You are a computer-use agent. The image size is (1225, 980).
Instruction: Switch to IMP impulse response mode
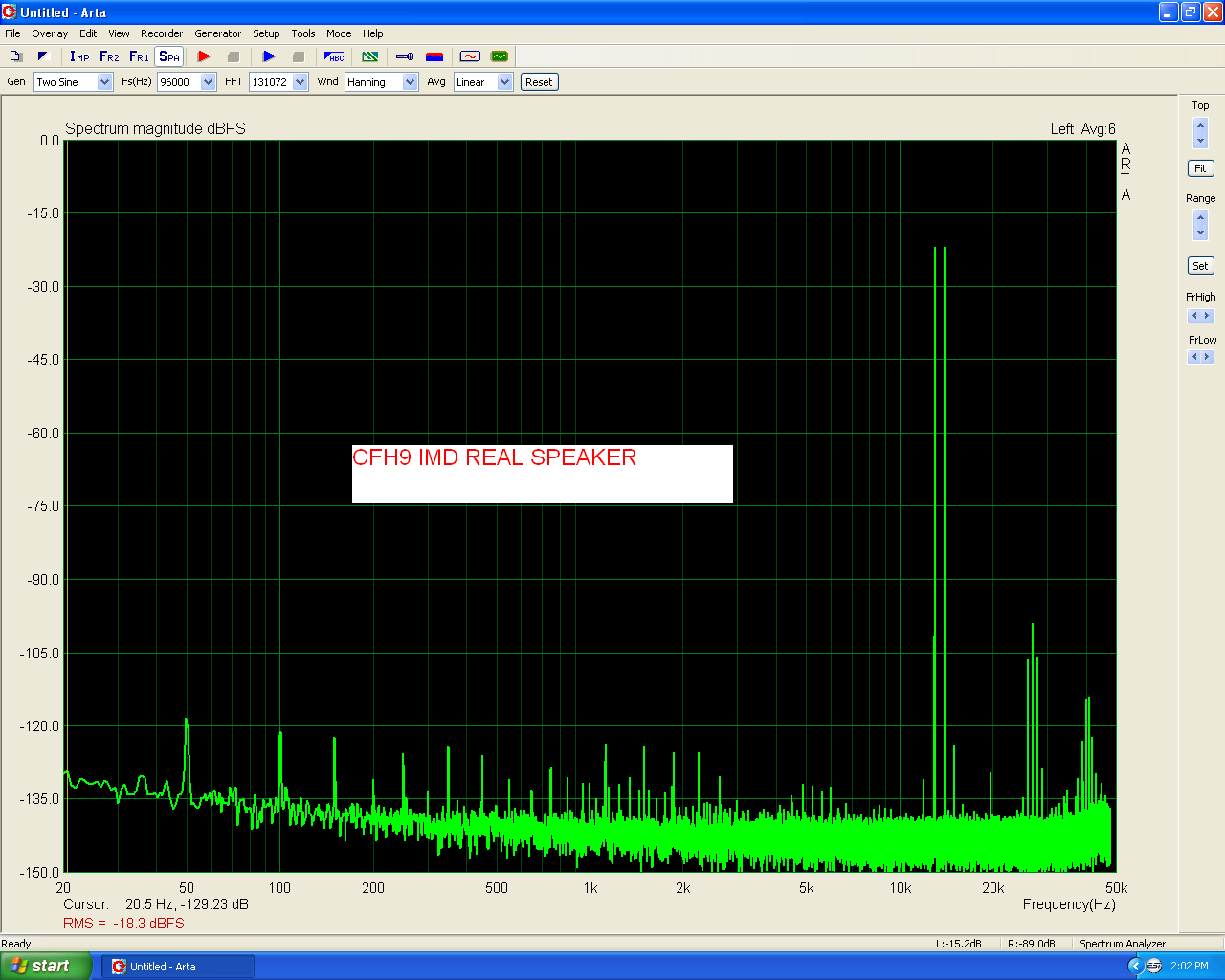tap(79, 56)
